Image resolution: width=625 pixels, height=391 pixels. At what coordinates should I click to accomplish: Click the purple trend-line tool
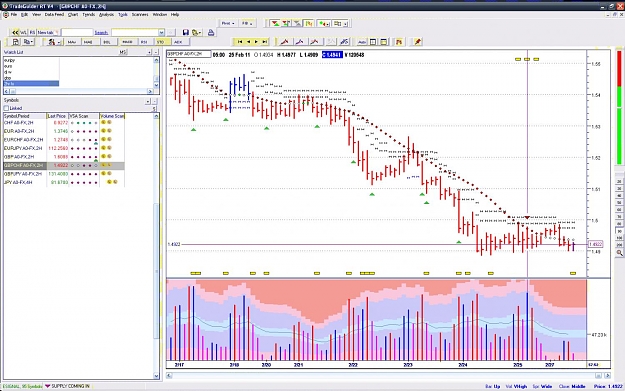[300, 41]
